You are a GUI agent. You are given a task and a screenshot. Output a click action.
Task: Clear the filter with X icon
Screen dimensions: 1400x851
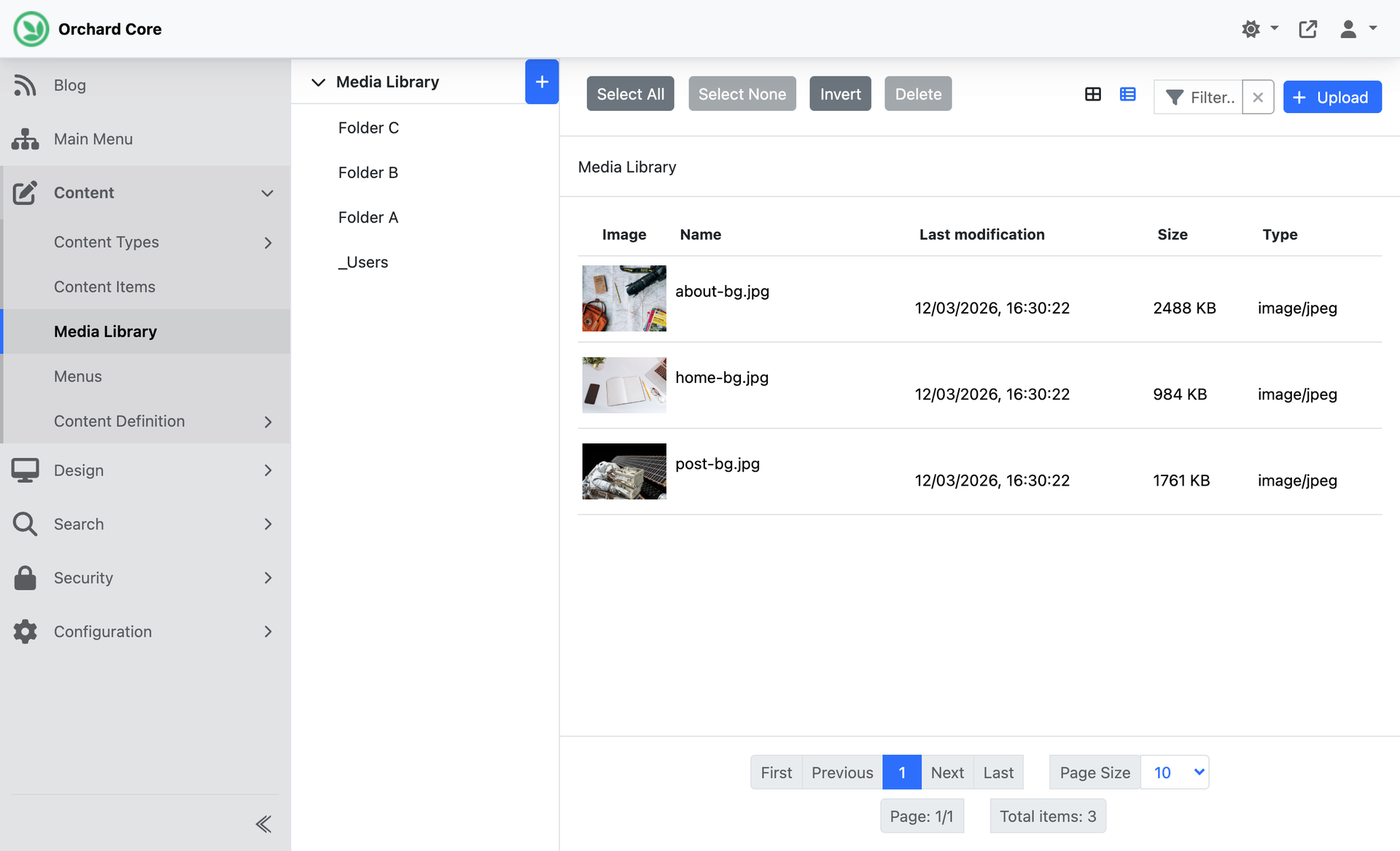coord(1258,97)
